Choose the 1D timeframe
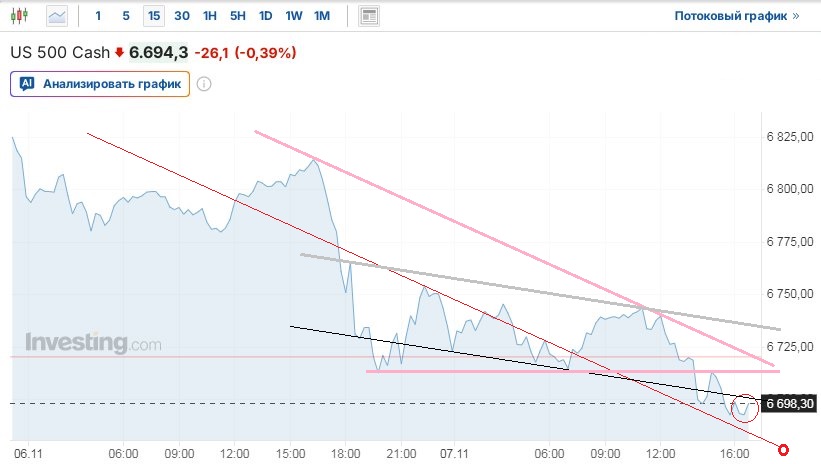This screenshot has height=464, width=821. (265, 16)
